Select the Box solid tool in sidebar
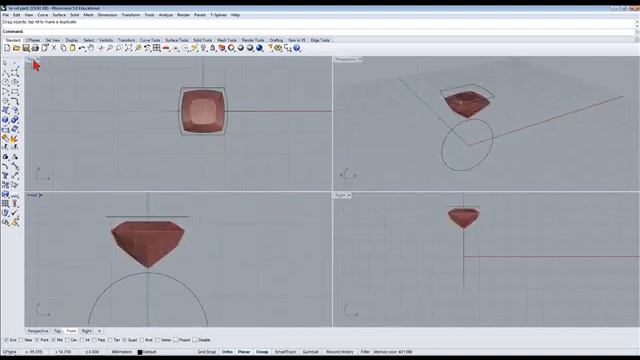Screen dimensions: 640x360 point(5,120)
